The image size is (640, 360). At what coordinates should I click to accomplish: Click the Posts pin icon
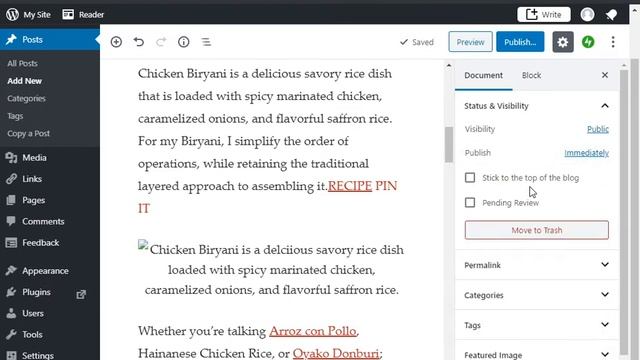point(11,40)
